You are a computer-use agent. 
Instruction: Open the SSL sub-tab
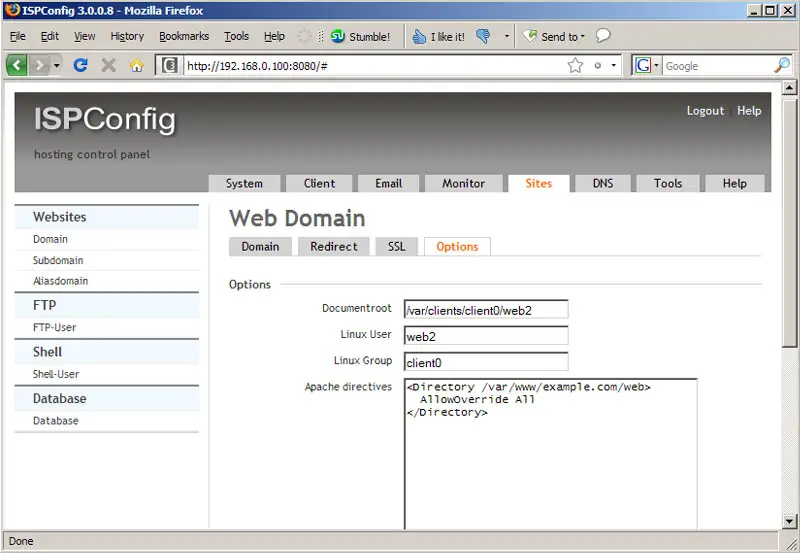pyautogui.click(x=396, y=246)
